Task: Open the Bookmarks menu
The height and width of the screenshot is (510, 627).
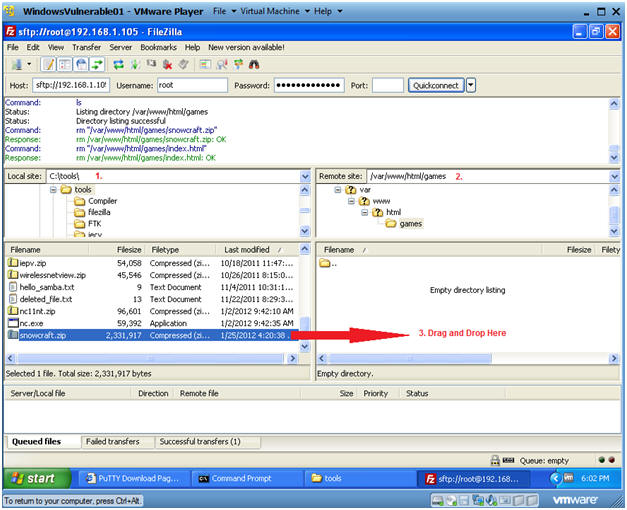Action: (x=158, y=47)
